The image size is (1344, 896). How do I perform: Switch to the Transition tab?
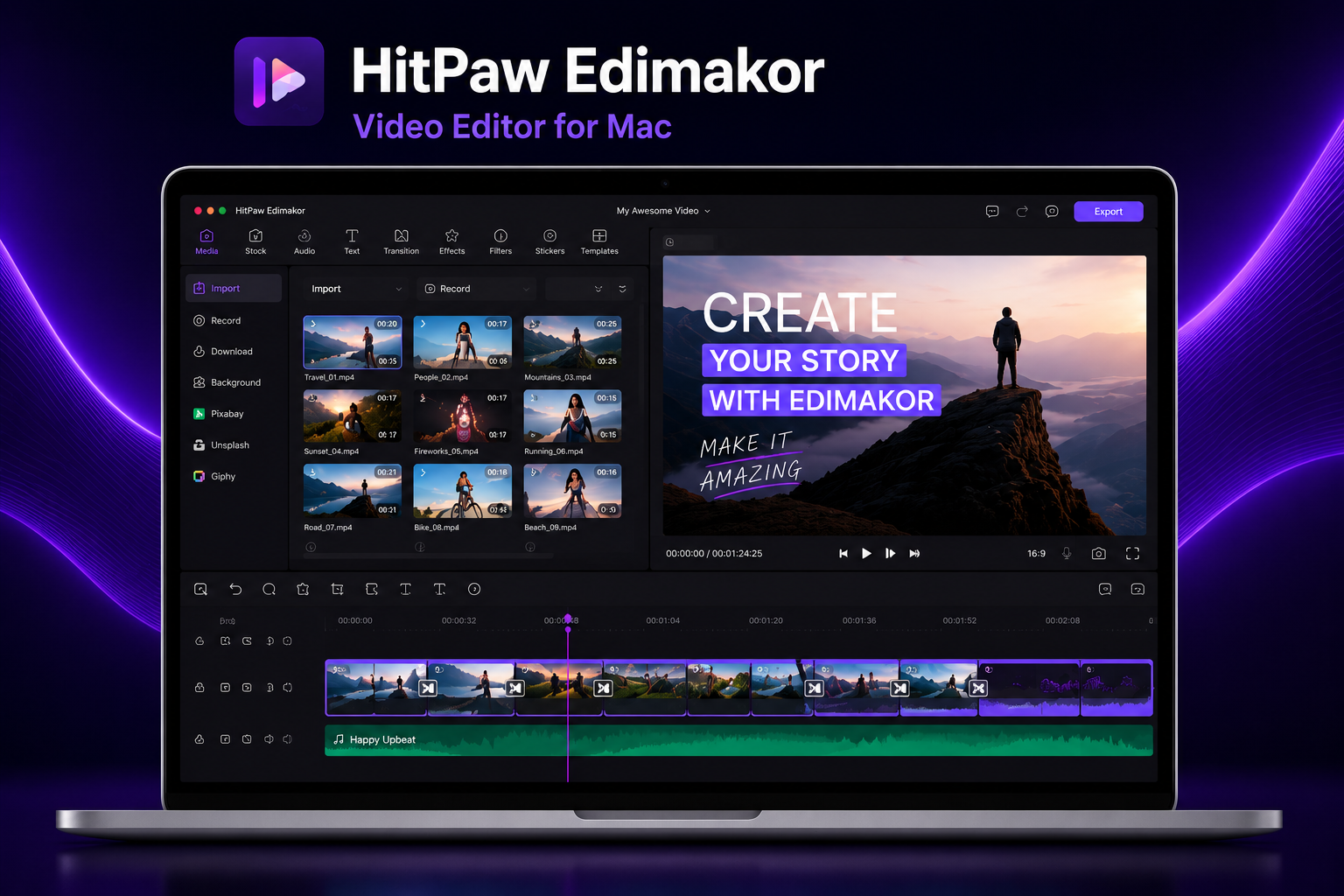(x=401, y=241)
